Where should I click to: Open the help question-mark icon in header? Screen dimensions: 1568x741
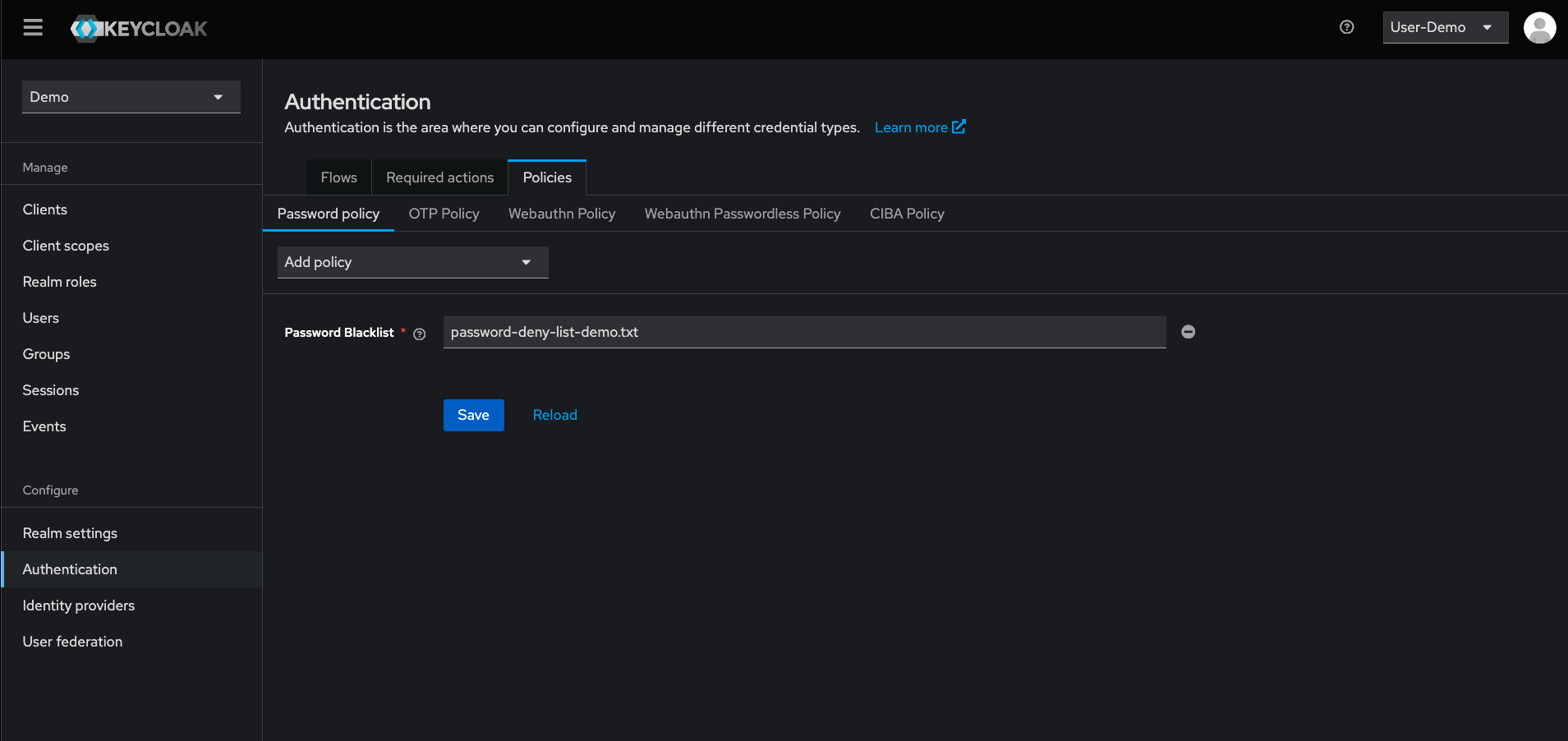point(1346,27)
